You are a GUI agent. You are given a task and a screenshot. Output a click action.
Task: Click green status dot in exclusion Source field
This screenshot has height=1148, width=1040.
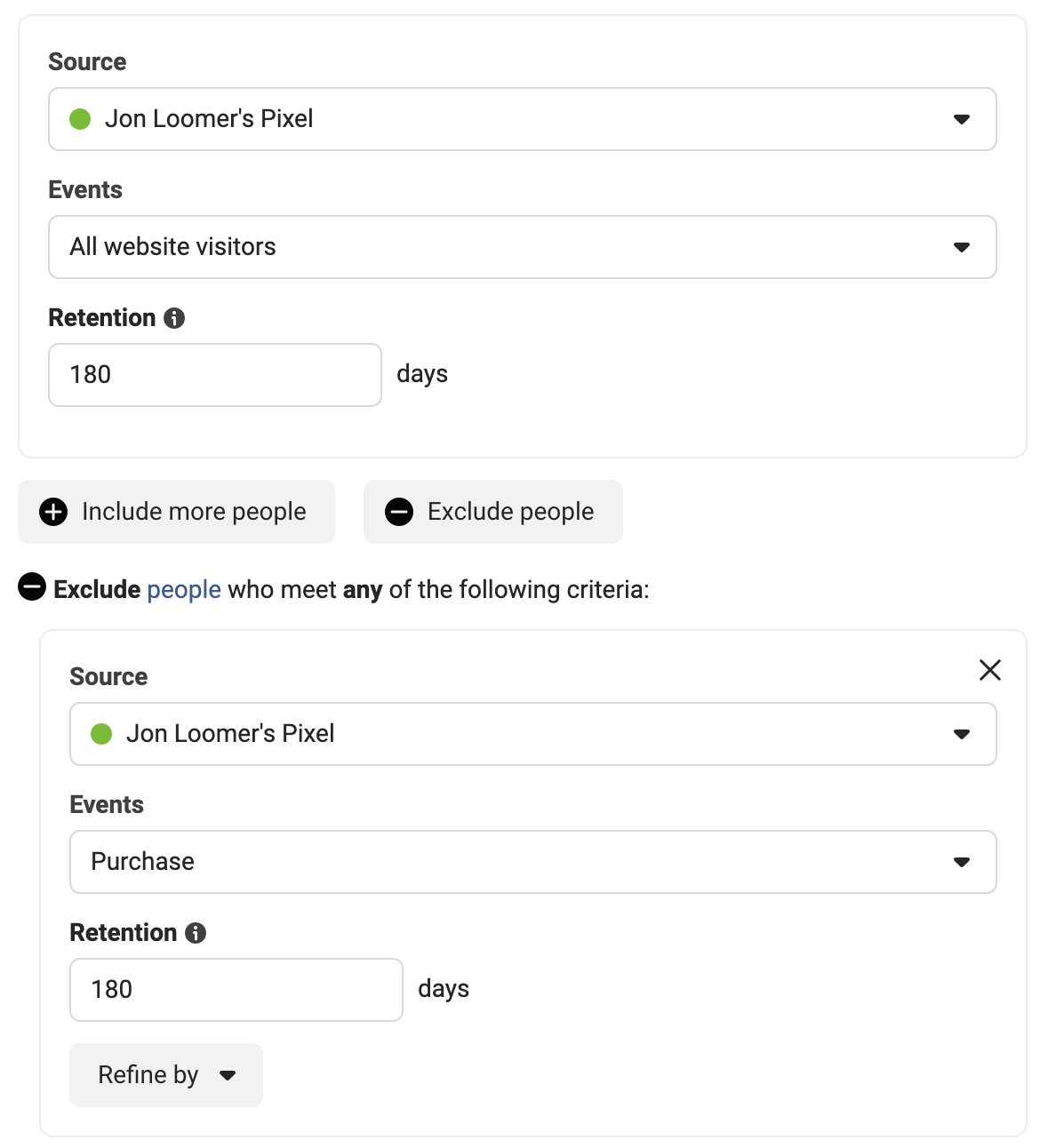(x=101, y=734)
